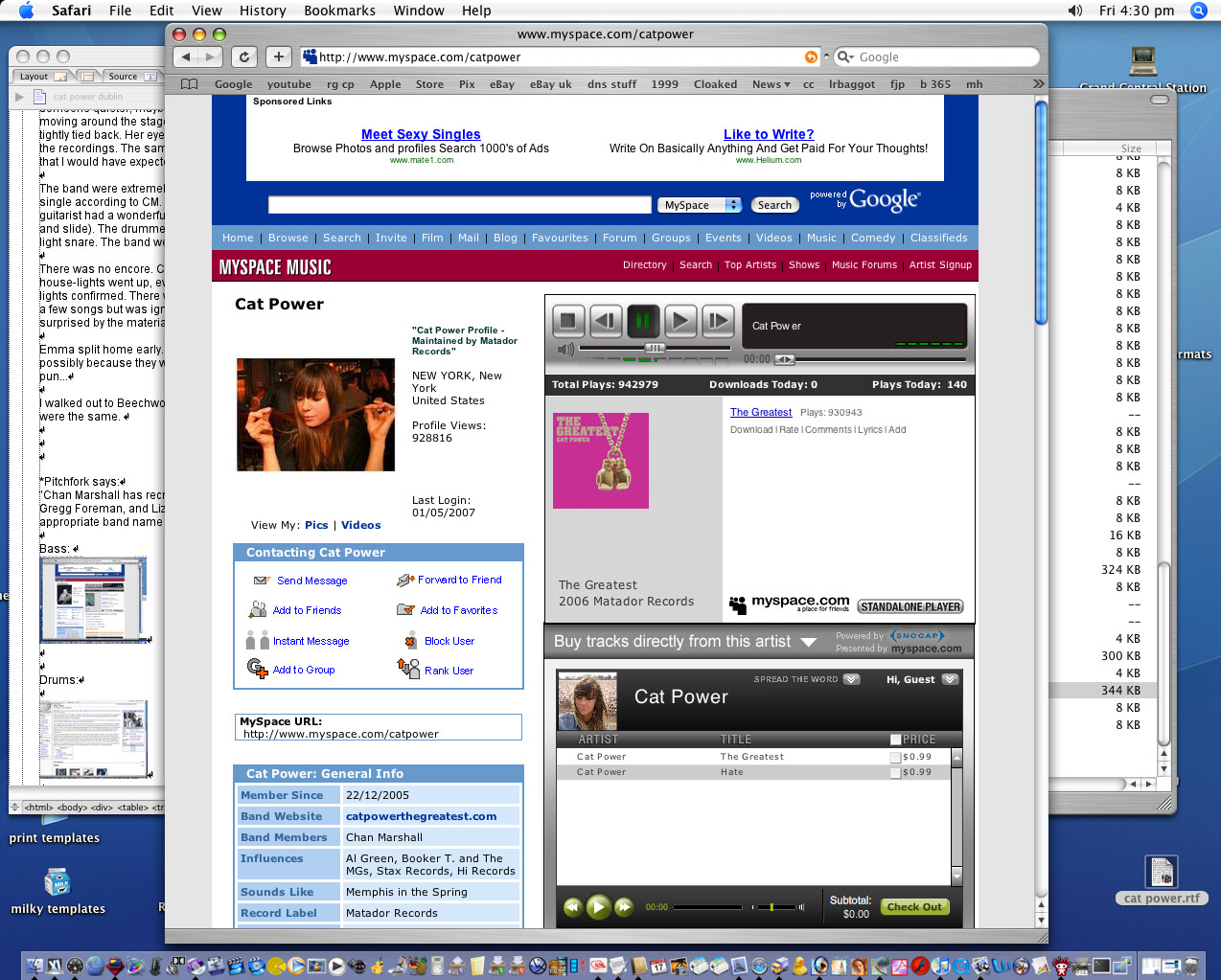Expand the Spread the Word dropdown
The image size is (1221, 980).
tap(851, 679)
